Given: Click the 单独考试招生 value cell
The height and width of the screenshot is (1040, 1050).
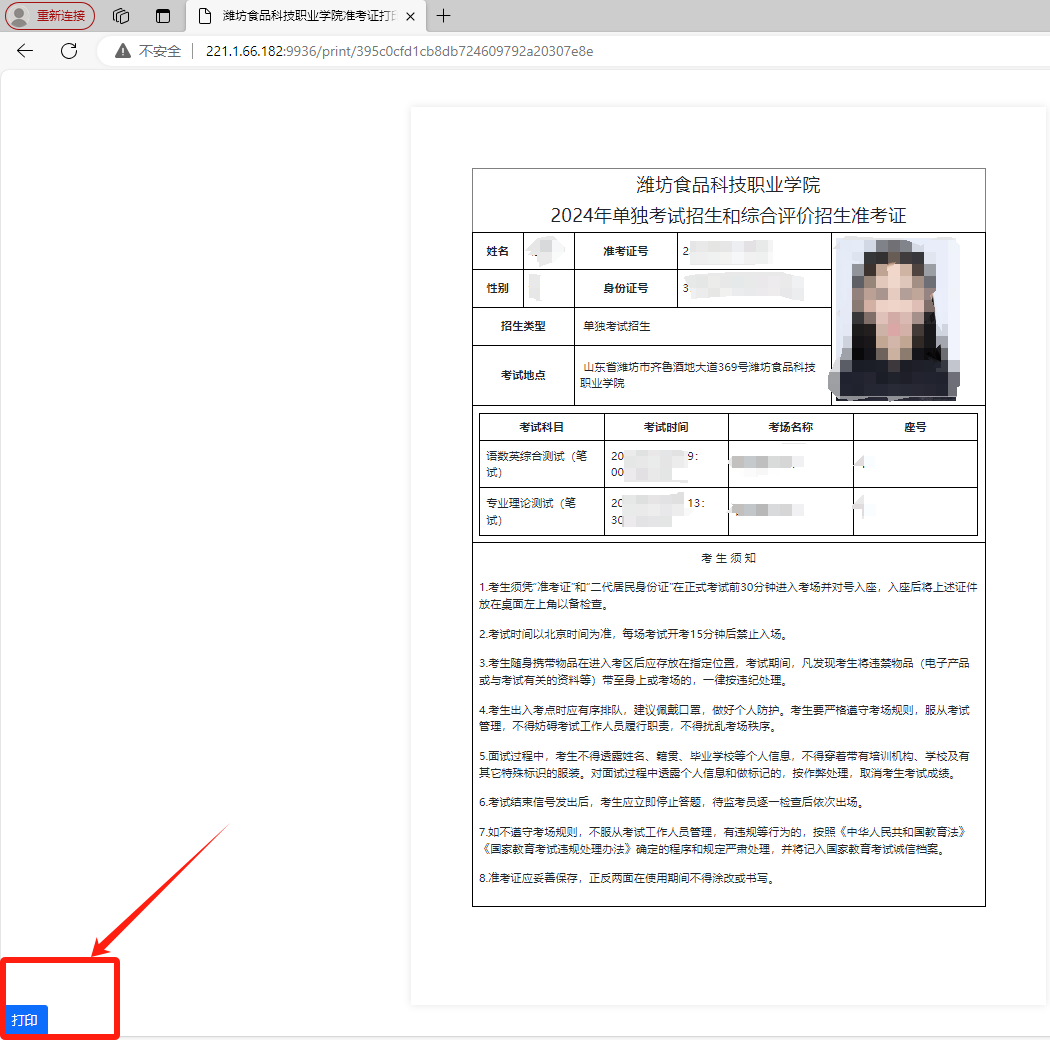Looking at the screenshot, I should (617, 326).
